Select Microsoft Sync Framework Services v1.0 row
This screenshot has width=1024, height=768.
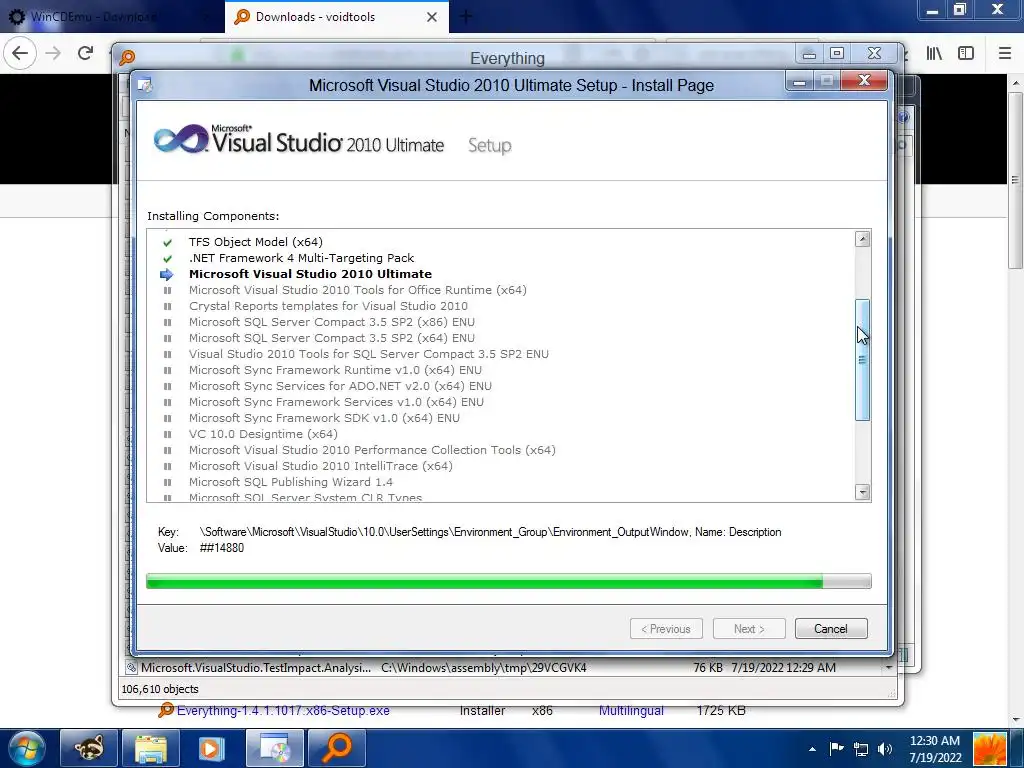pyautogui.click(x=336, y=402)
